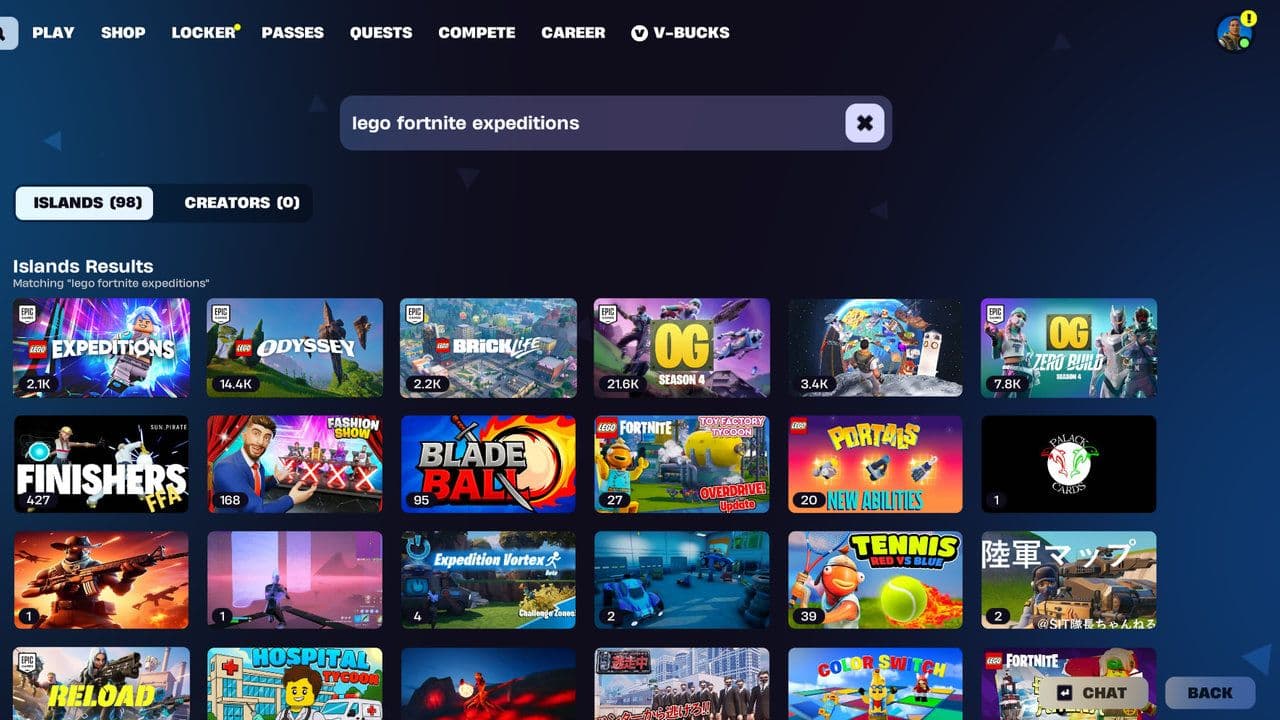Click the V-Bucks coin icon
This screenshot has height=720, width=1280.
click(639, 33)
